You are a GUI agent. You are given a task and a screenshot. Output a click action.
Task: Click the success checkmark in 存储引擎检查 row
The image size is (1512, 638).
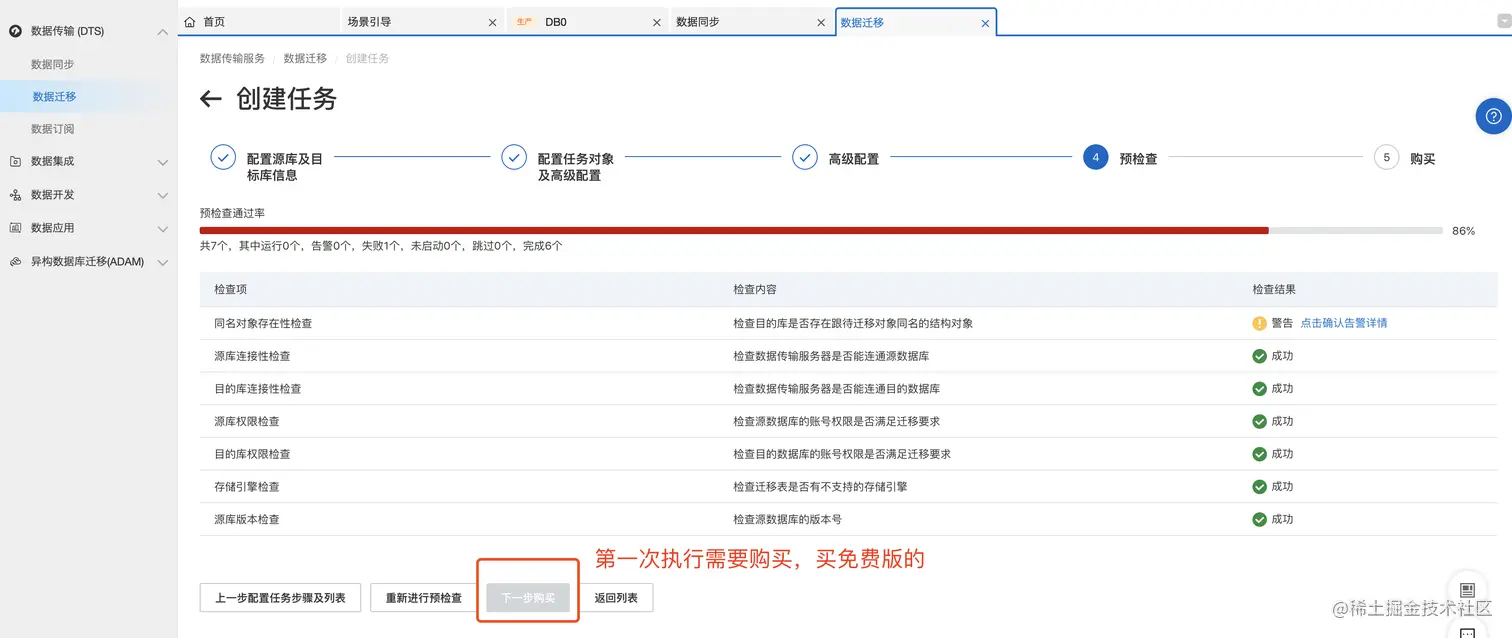click(1259, 487)
